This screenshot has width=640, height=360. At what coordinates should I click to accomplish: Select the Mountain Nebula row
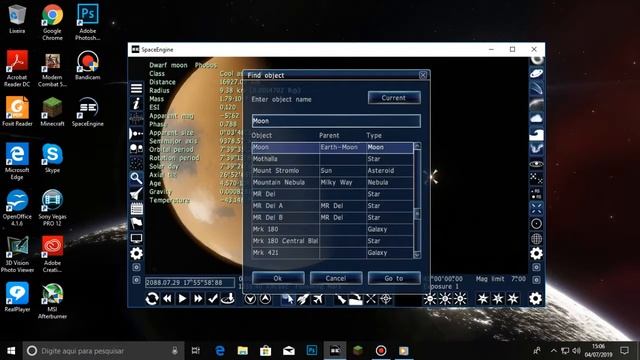[332, 182]
